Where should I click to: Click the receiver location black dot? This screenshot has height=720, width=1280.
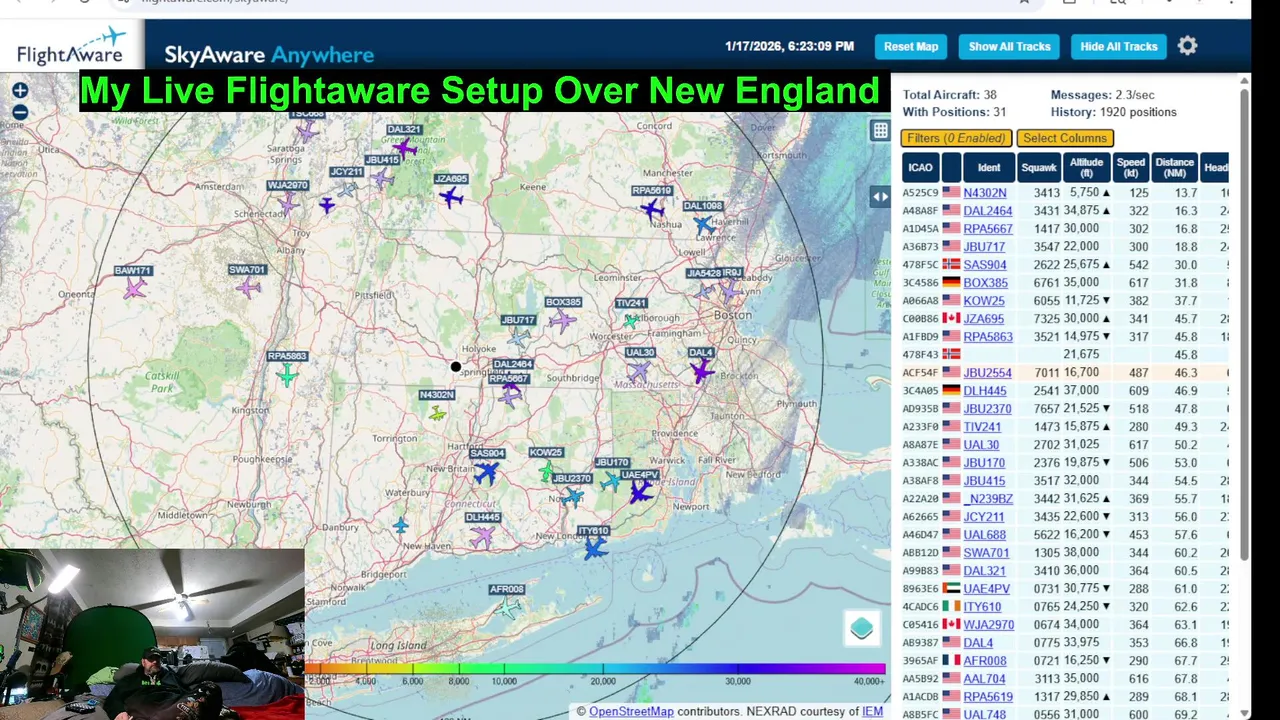pos(456,367)
